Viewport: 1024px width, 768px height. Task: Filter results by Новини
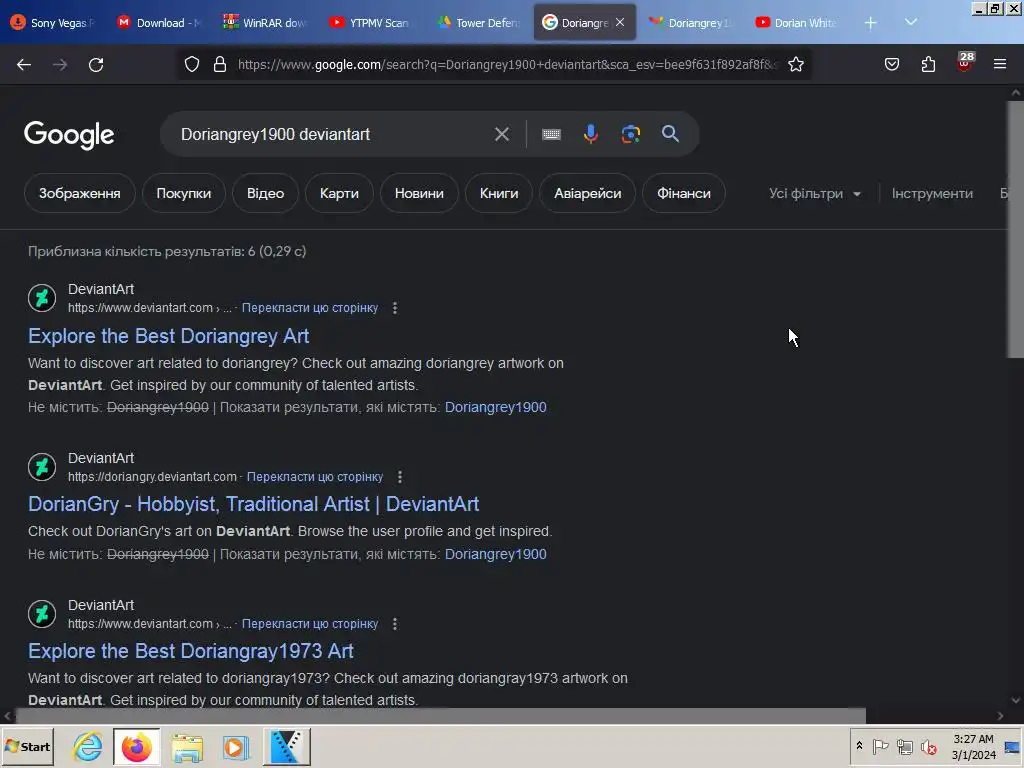[419, 193]
